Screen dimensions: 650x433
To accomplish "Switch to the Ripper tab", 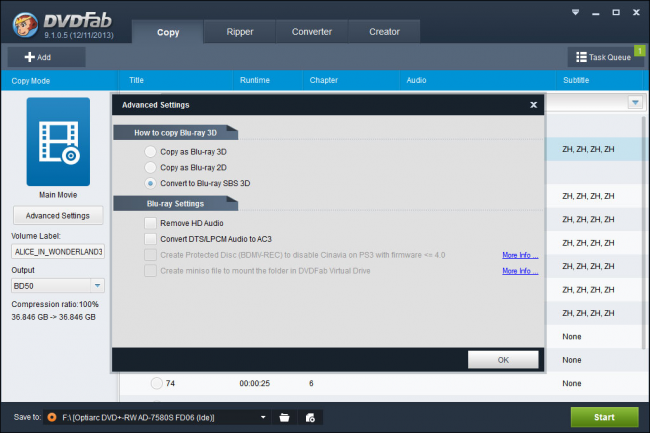I will click(x=240, y=31).
